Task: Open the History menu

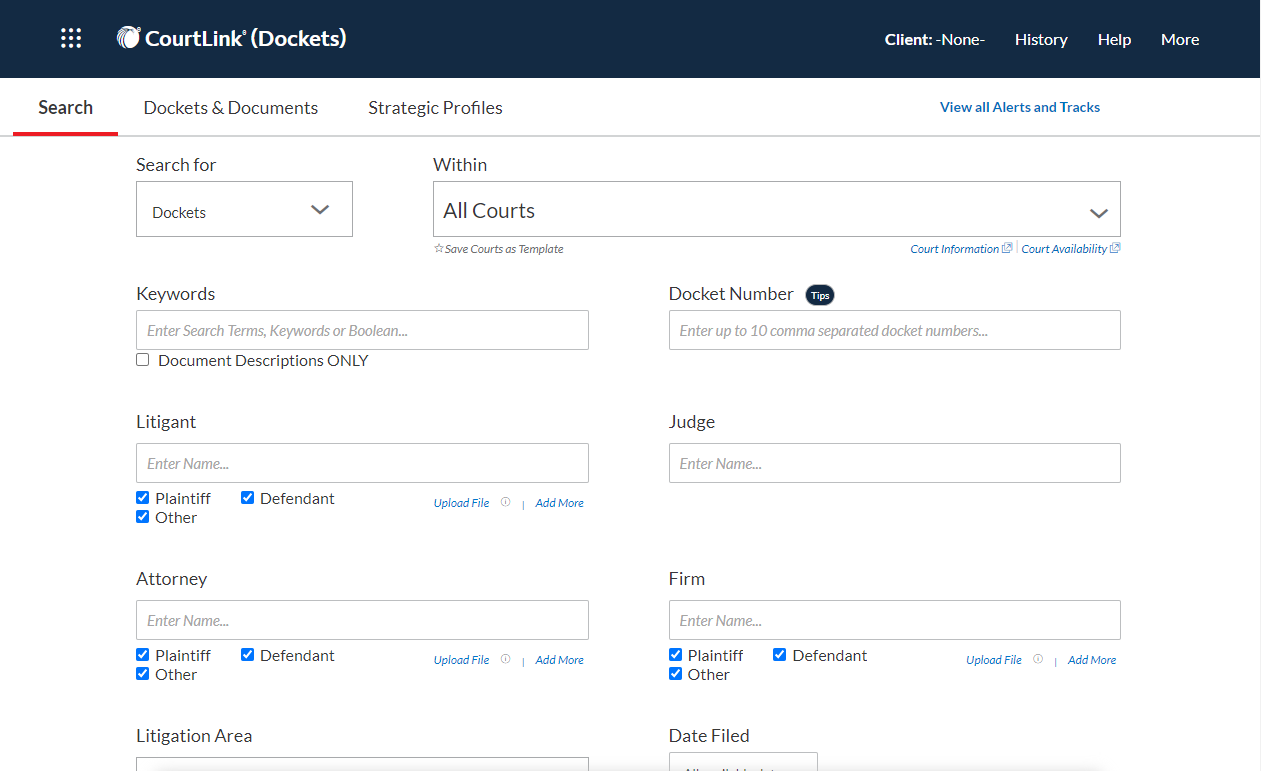Action: point(1041,39)
